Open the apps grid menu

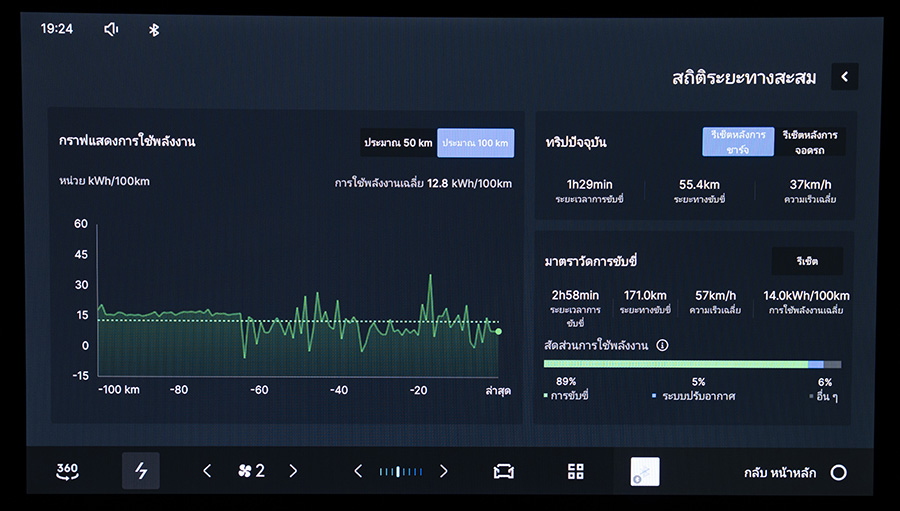575,471
